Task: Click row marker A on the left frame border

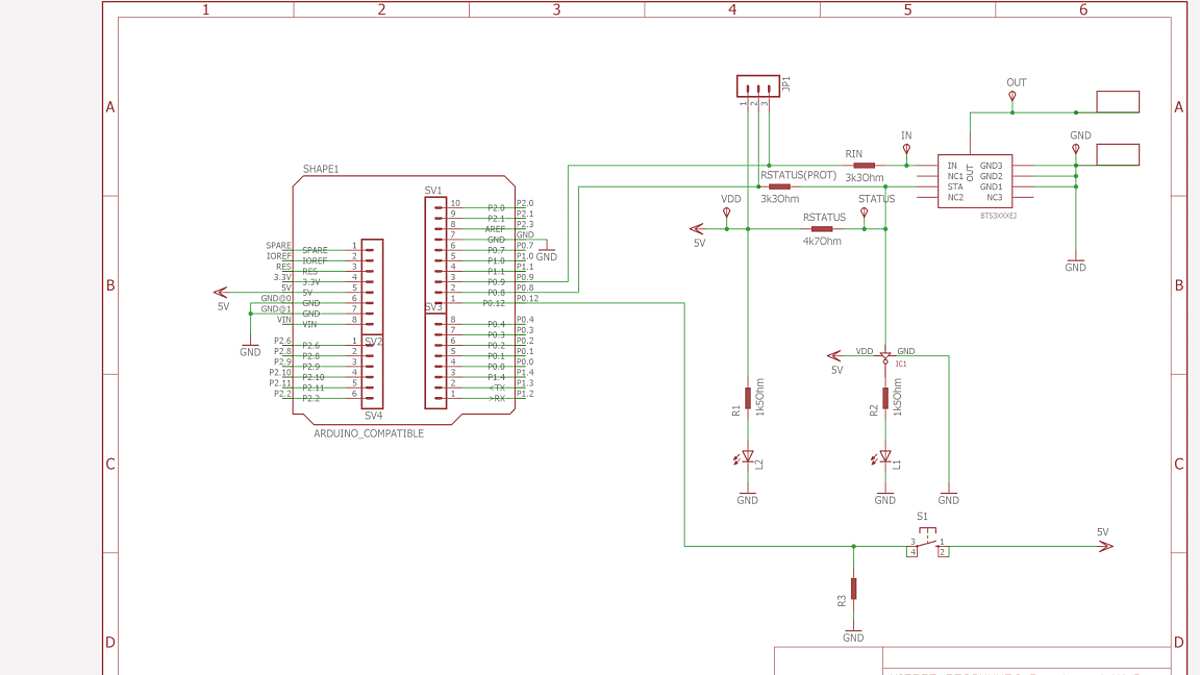Action: click(x=108, y=106)
